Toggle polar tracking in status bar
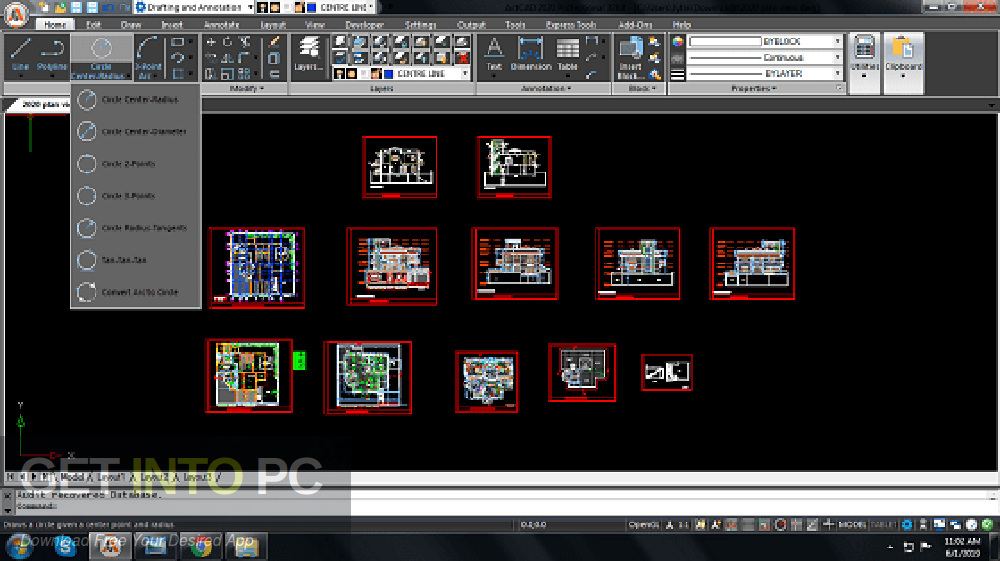Screen dimensions: 1000x561 coord(780,525)
